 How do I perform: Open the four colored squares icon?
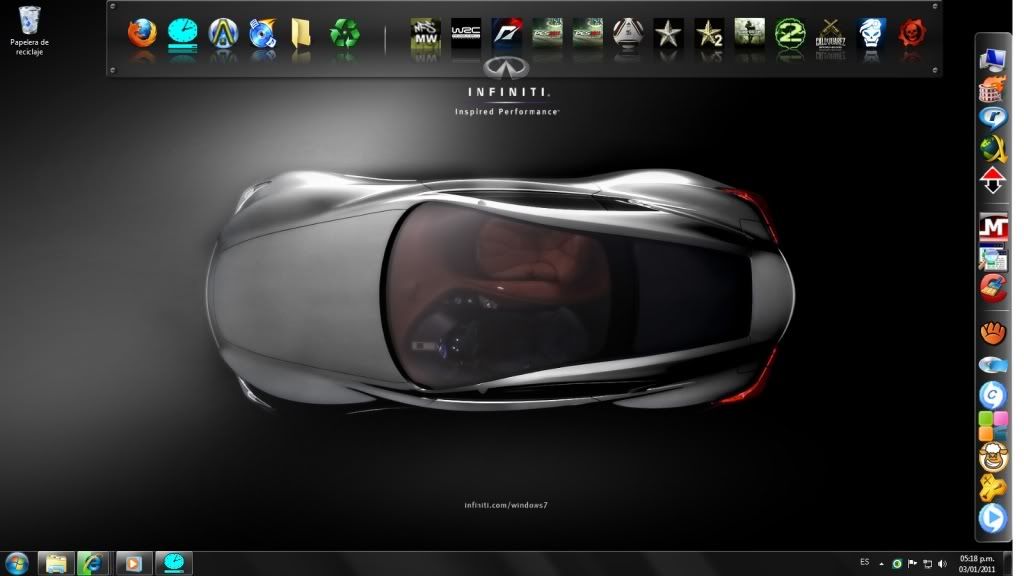coord(993,426)
